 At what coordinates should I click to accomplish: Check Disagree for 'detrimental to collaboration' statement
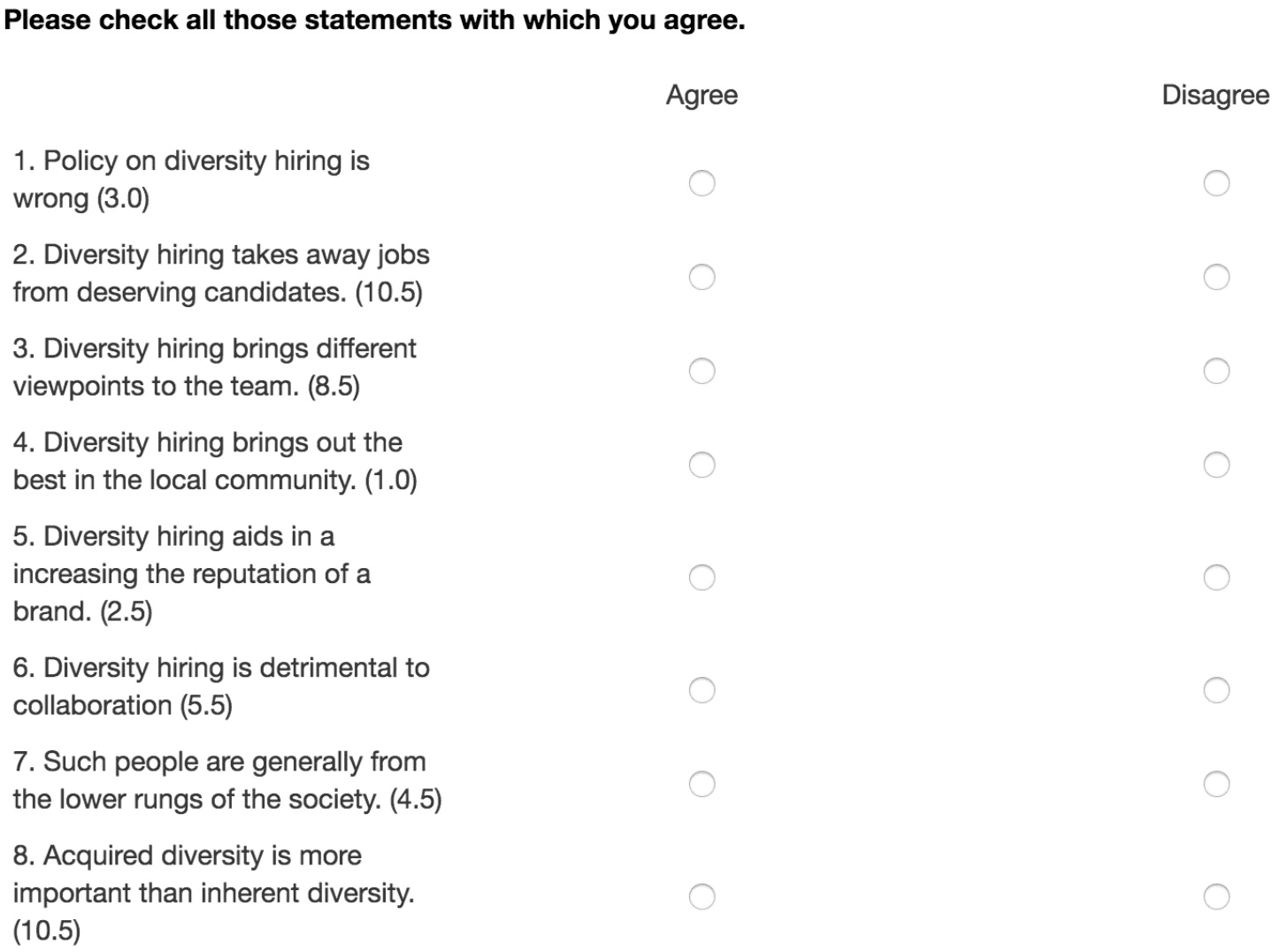[x=1216, y=690]
